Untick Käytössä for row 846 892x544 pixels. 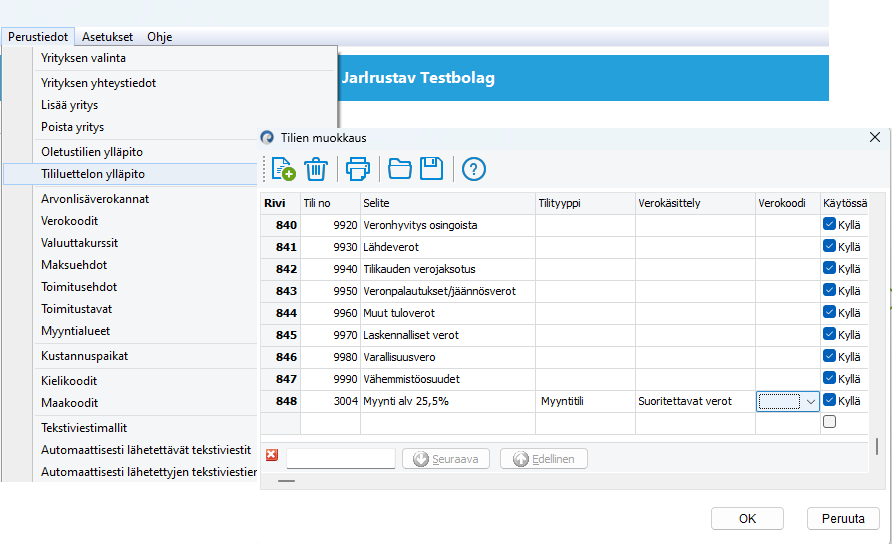(829, 356)
